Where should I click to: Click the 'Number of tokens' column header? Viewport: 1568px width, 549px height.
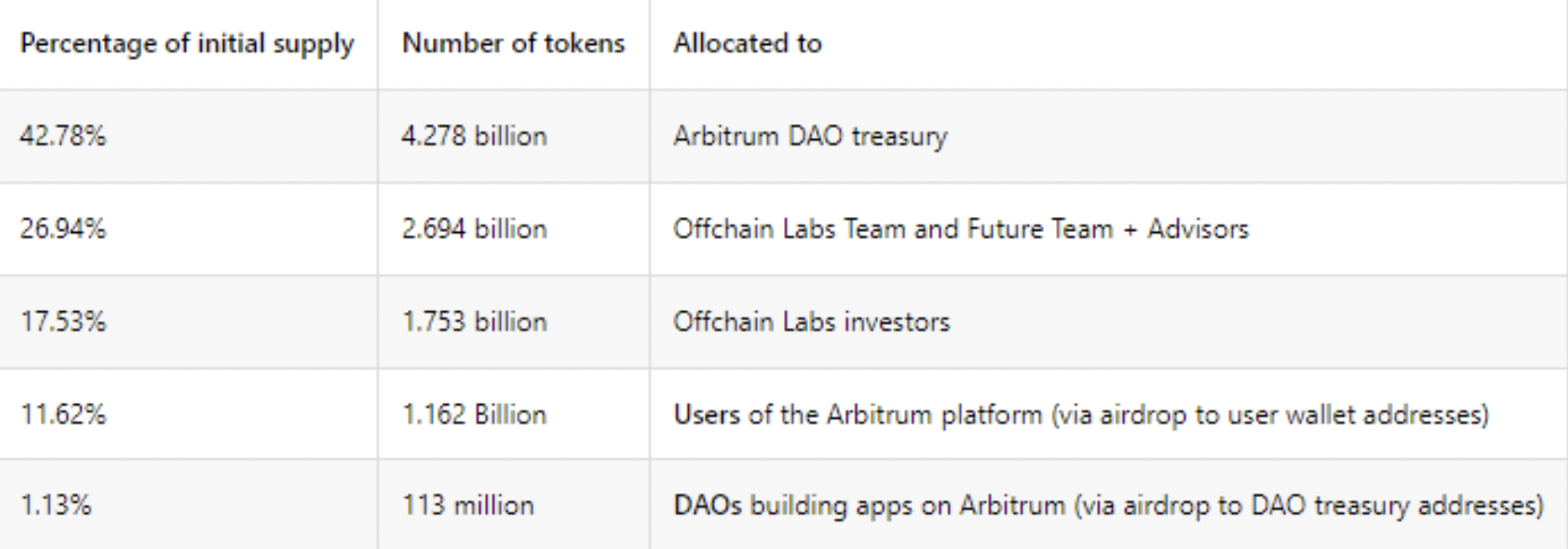(514, 44)
